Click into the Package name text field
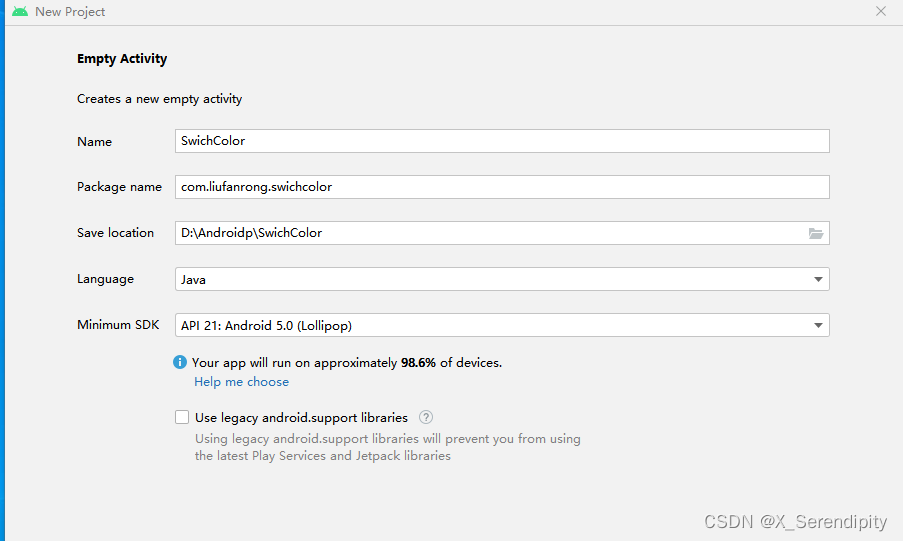The width and height of the screenshot is (903, 541). [502, 187]
